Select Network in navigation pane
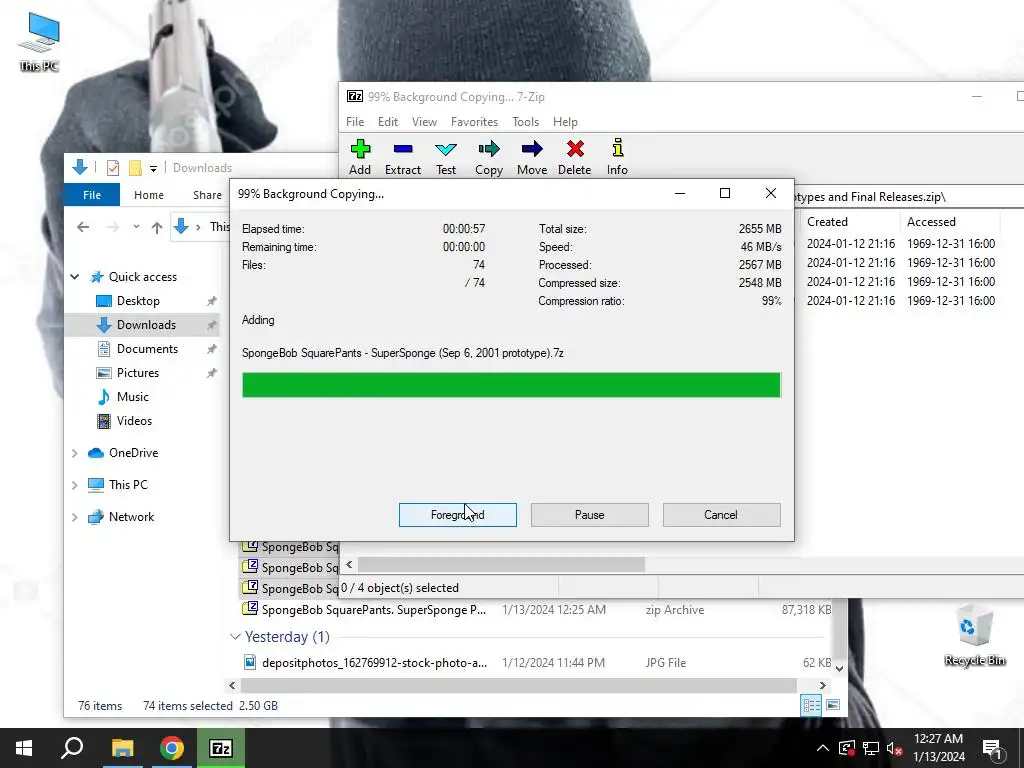1024x768 pixels. click(131, 517)
